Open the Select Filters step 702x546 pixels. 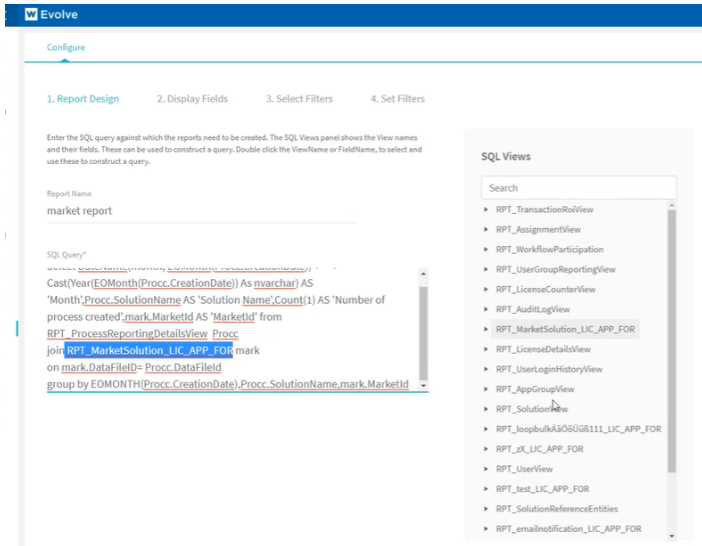pyautogui.click(x=299, y=99)
